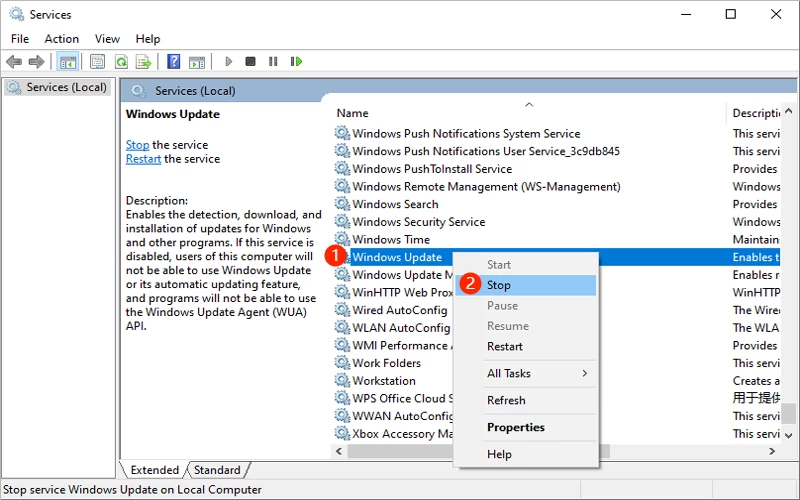Screen dimensions: 800x500
Task: Select Windows Push Notifications User Service_3c9db845
Action: (557, 151)
